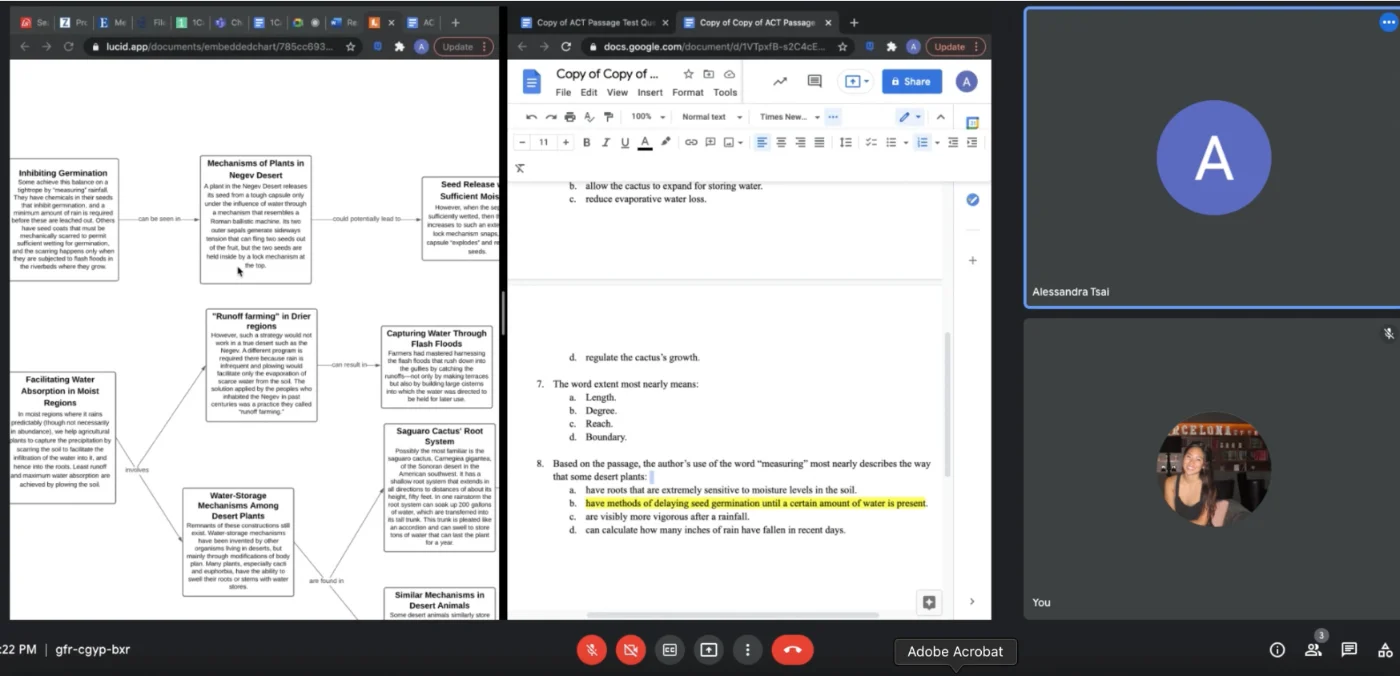Click the insert link icon in Docs
This screenshot has width=1400, height=676.
pos(691,143)
